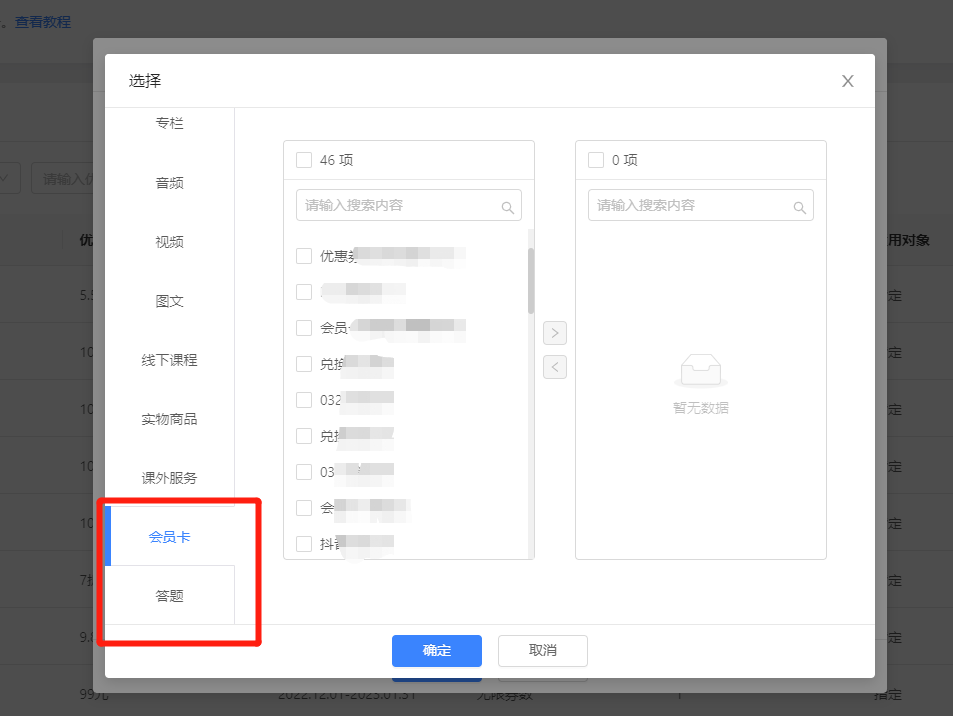Click the 取消 cancel button
Viewport: 953px width, 716px height.
point(542,650)
